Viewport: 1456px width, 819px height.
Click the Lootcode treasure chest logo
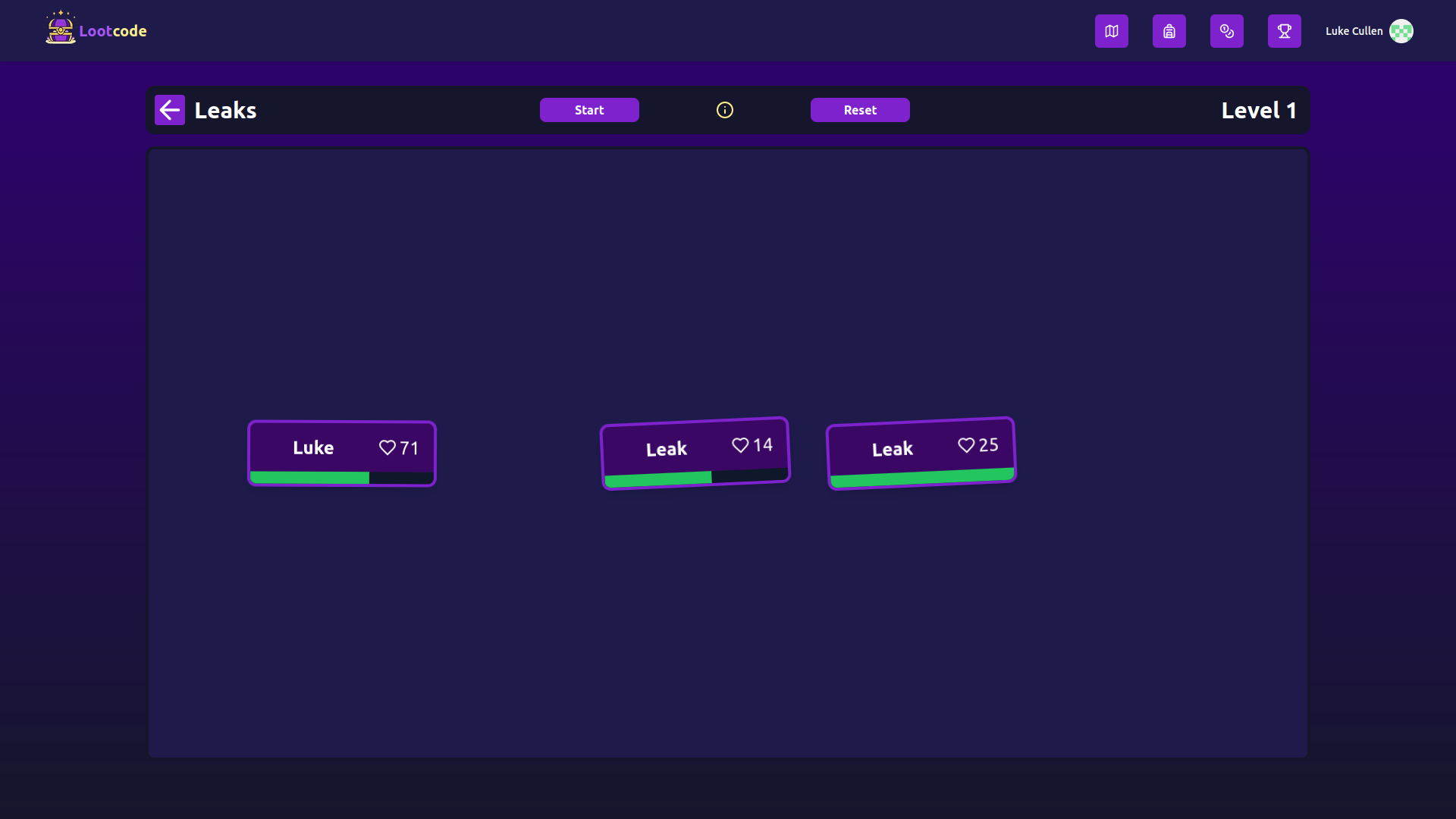coord(60,29)
